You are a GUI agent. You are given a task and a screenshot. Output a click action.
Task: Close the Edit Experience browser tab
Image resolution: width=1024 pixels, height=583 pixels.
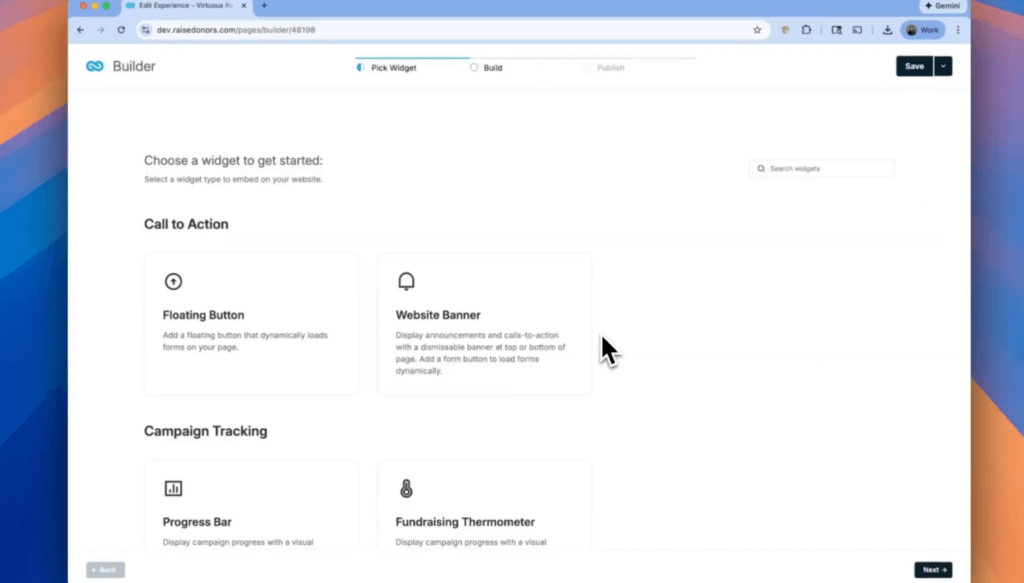[x=244, y=5]
